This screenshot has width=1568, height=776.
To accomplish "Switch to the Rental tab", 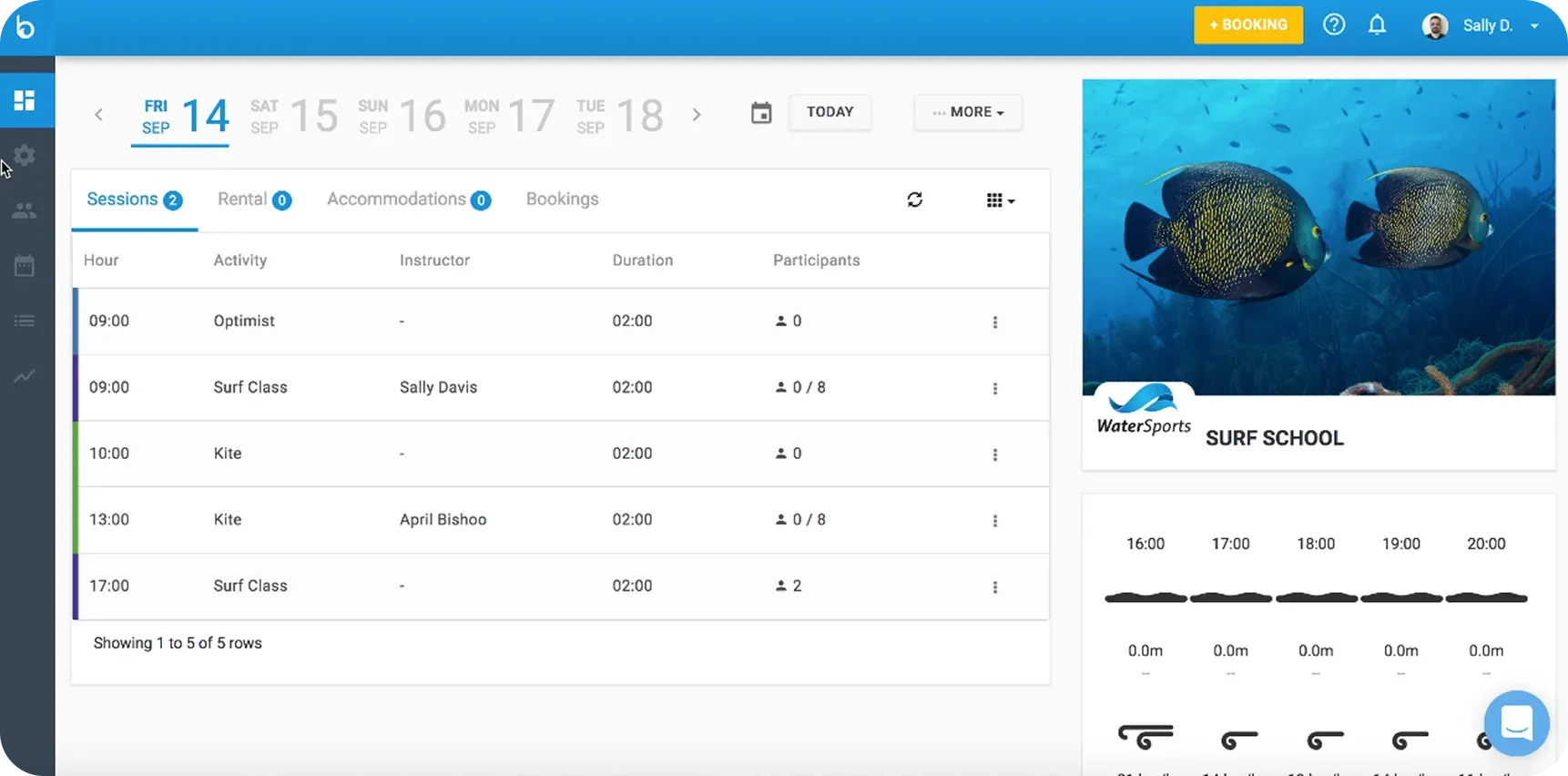I will (253, 199).
